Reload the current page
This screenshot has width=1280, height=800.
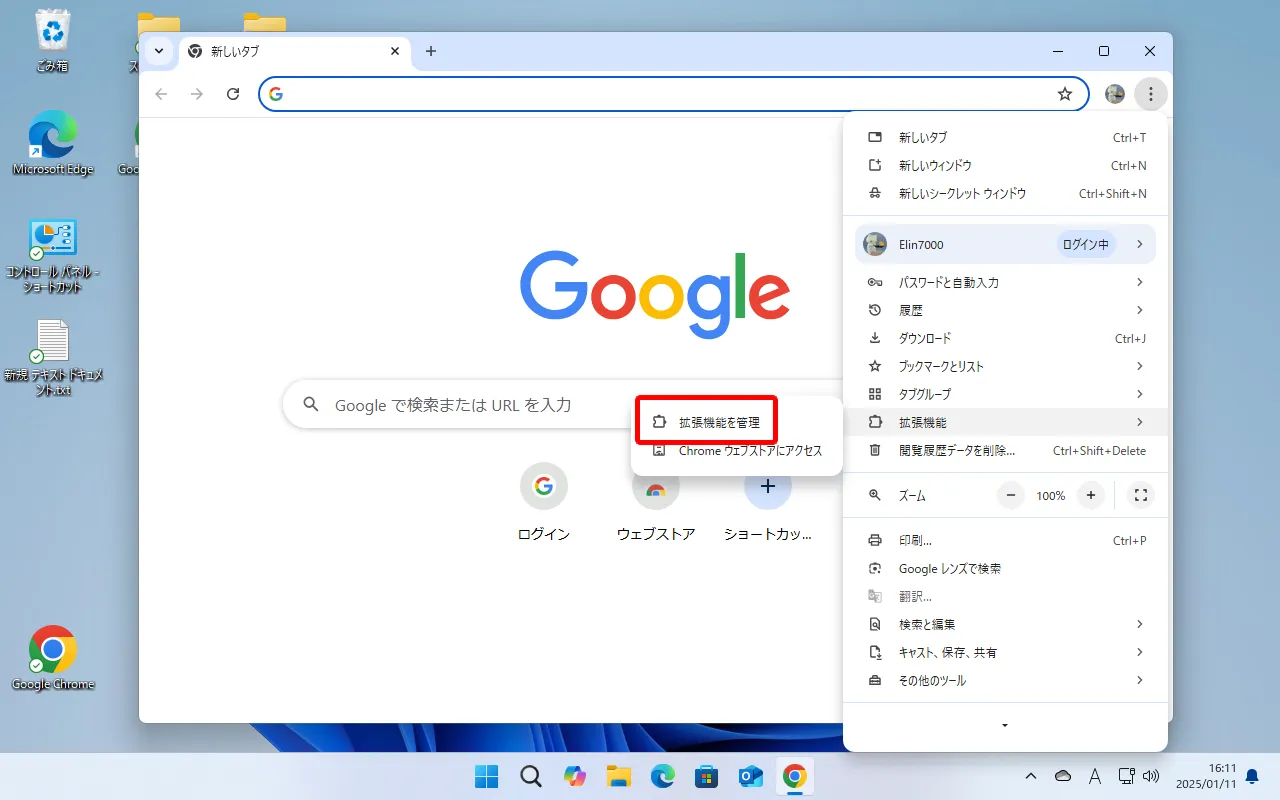pyautogui.click(x=233, y=94)
